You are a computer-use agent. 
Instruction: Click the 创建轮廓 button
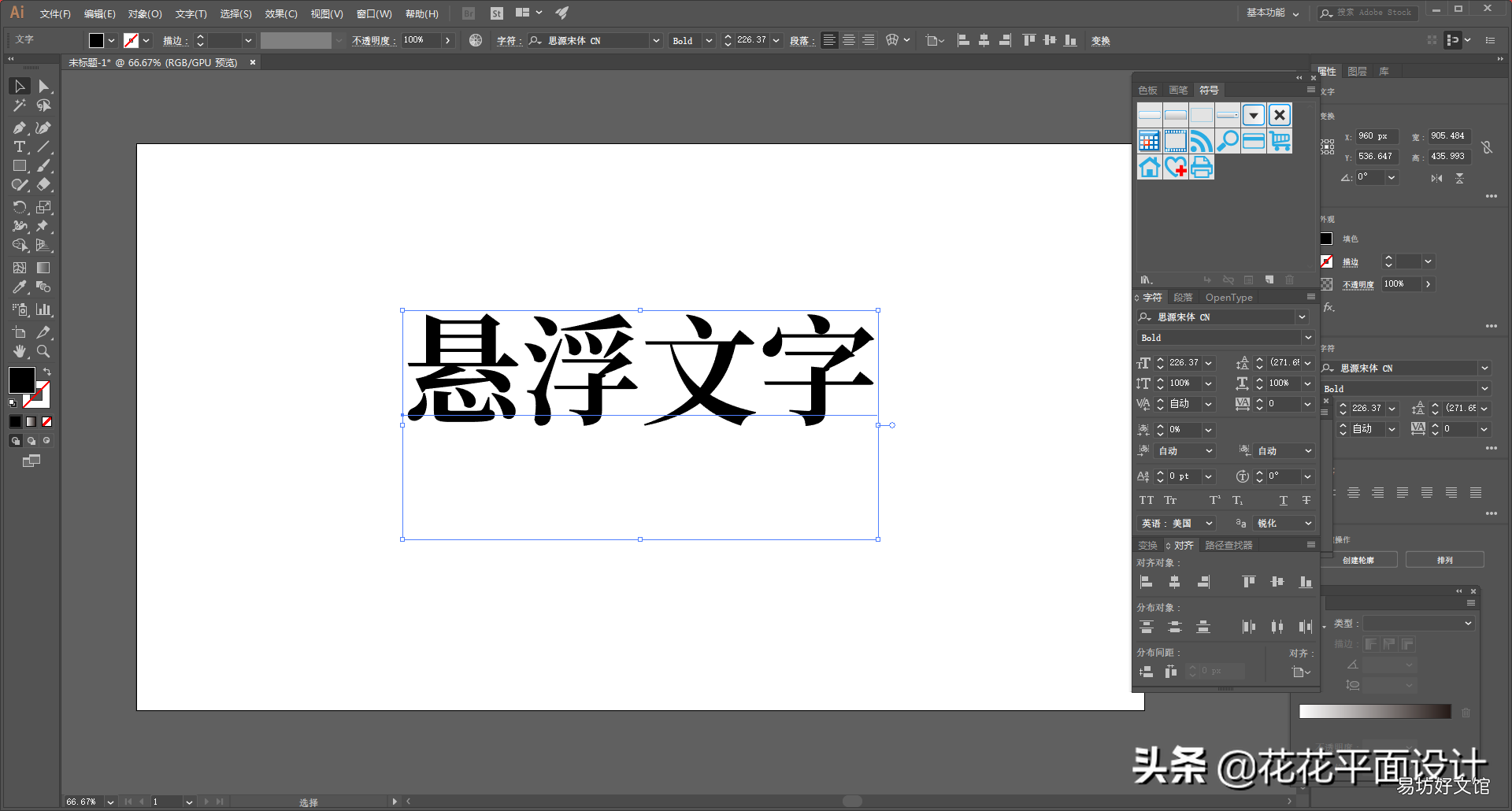point(1358,560)
